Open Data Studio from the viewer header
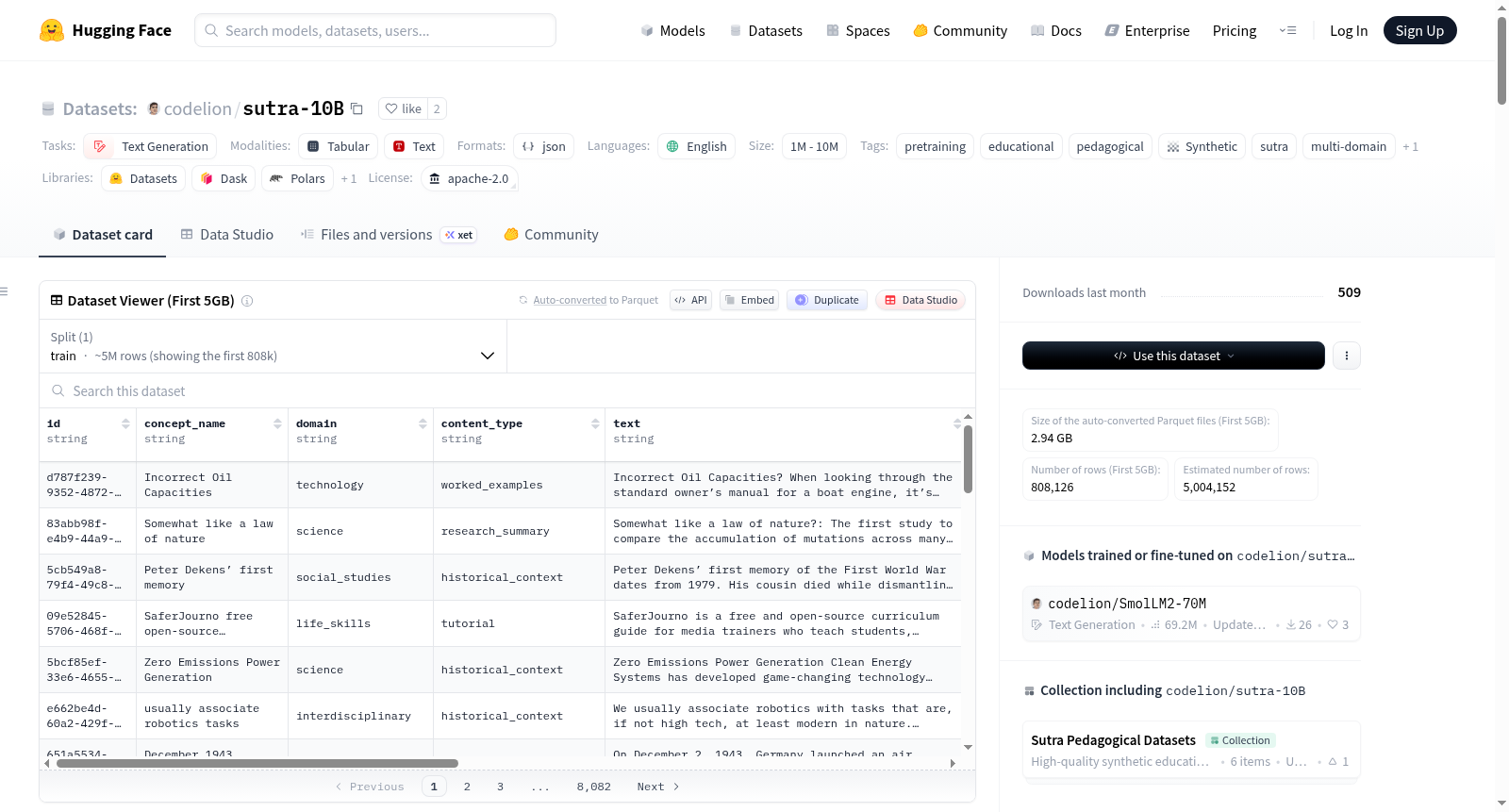This screenshot has height=812, width=1509. 920,300
